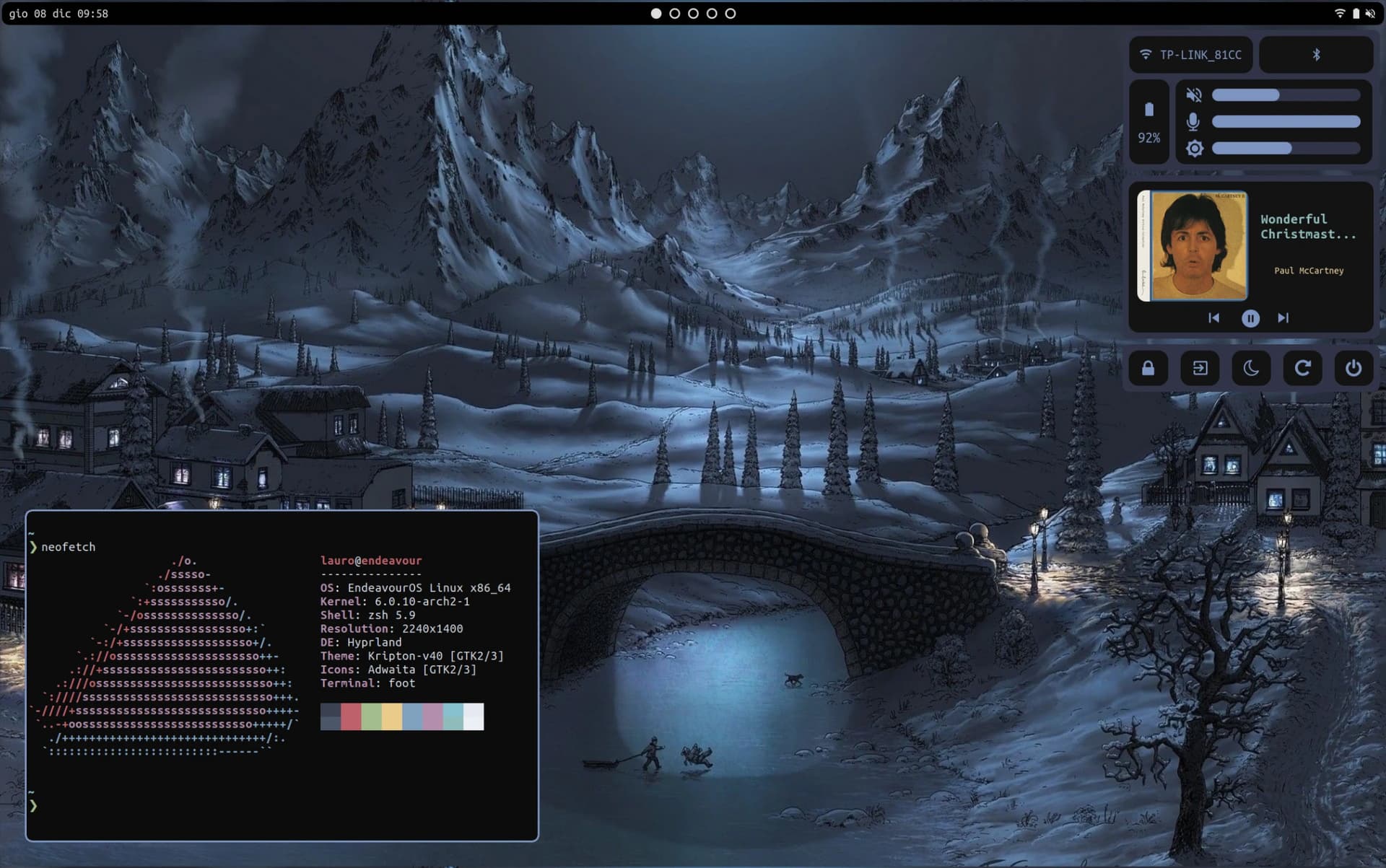1386x868 pixels.
Task: Unmute the speaker volume icon
Action: click(1194, 95)
